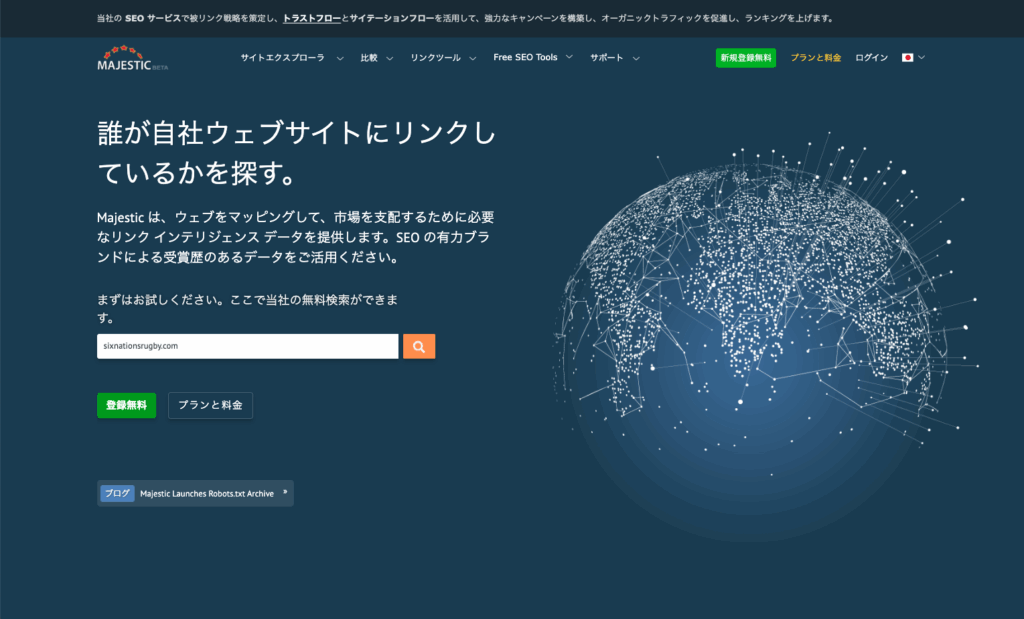Click the search field containing sixnationsrugby.com
The image size is (1024, 619).
248,346
